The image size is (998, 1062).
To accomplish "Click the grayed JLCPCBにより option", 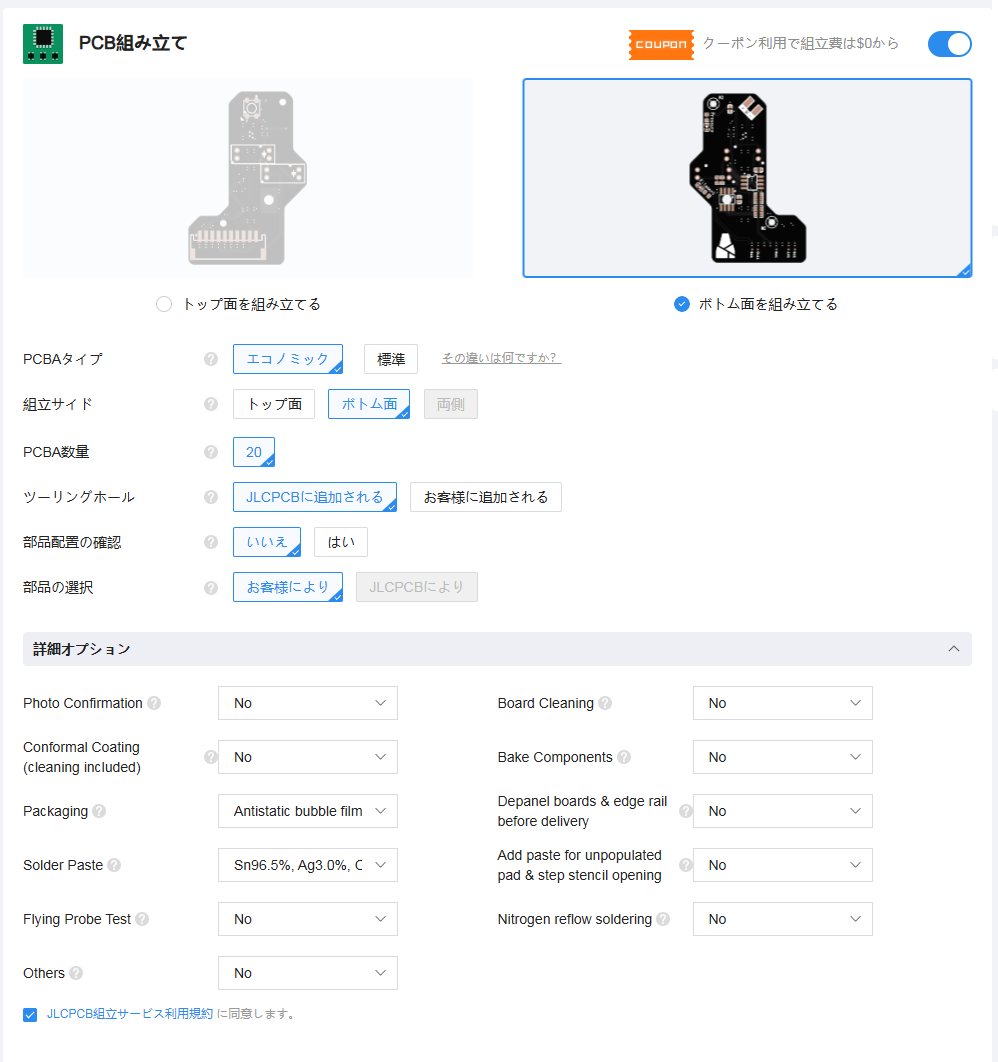I will tap(416, 587).
